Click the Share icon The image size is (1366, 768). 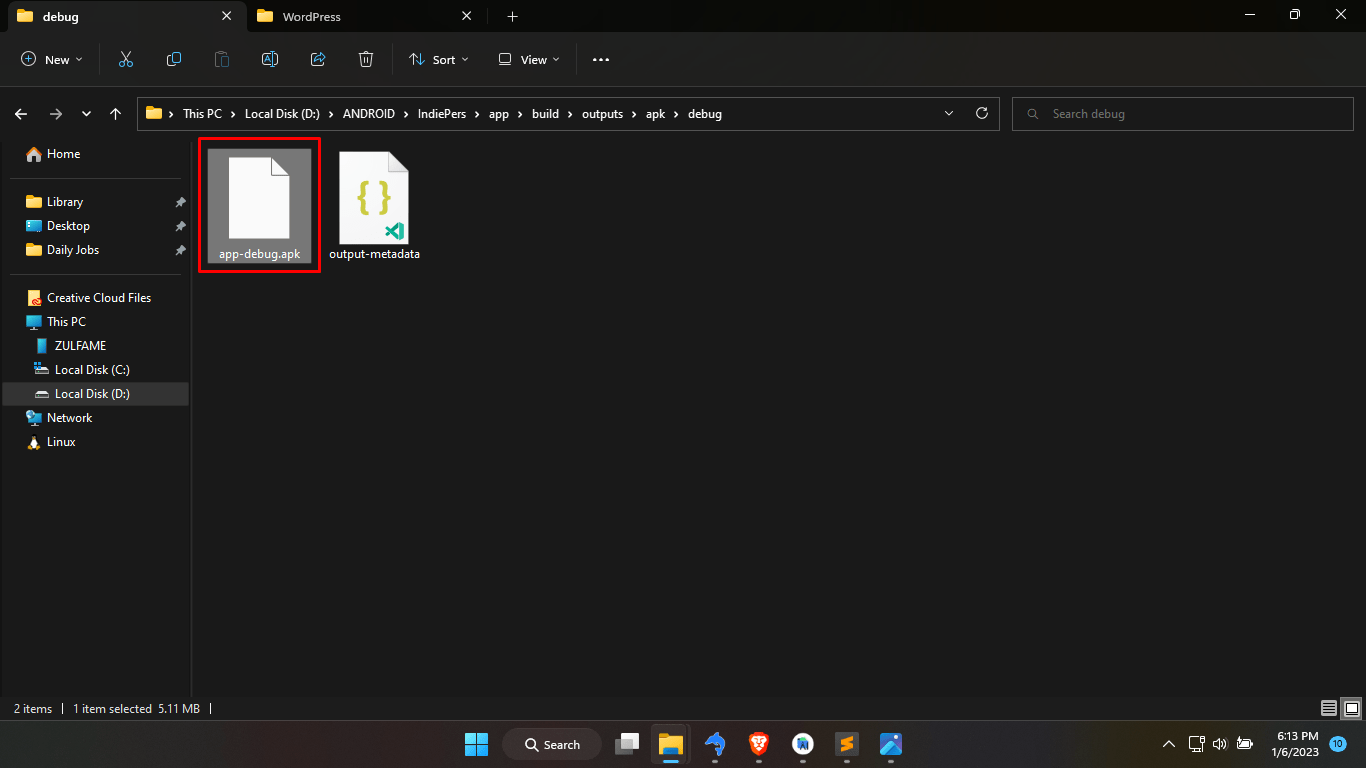pos(318,59)
